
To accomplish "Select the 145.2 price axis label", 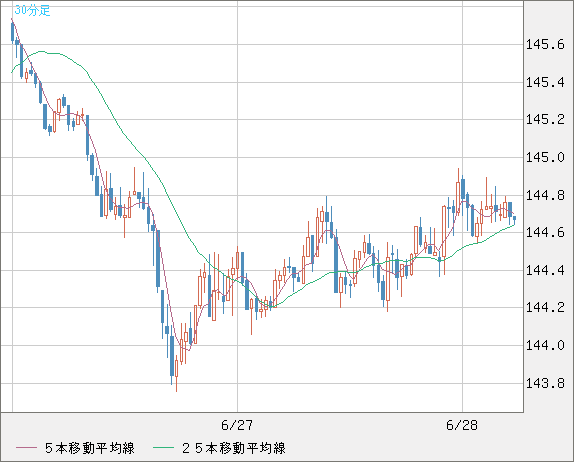I will coord(545,119).
